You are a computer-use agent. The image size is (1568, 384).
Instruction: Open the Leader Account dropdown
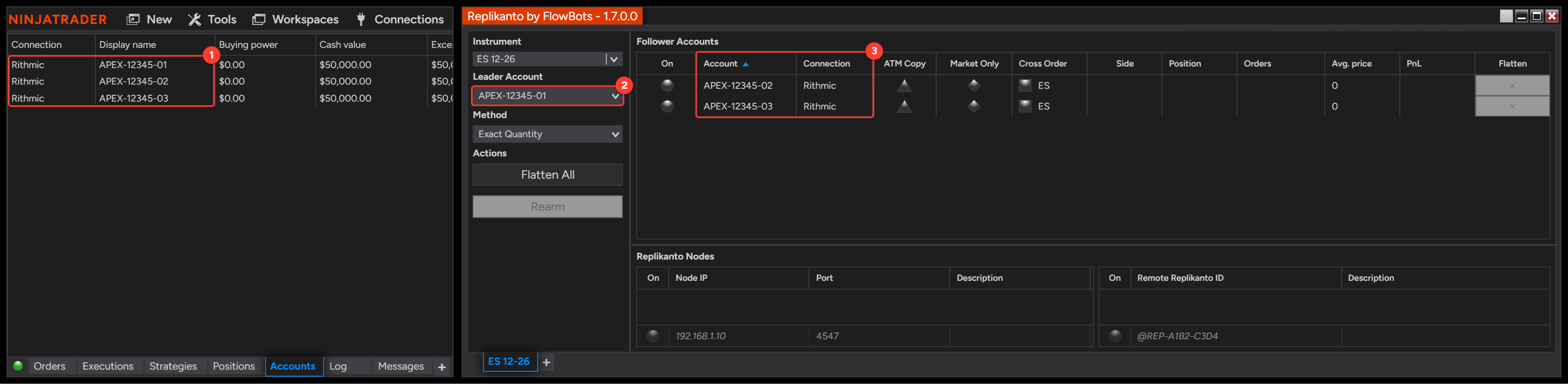pyautogui.click(x=547, y=96)
